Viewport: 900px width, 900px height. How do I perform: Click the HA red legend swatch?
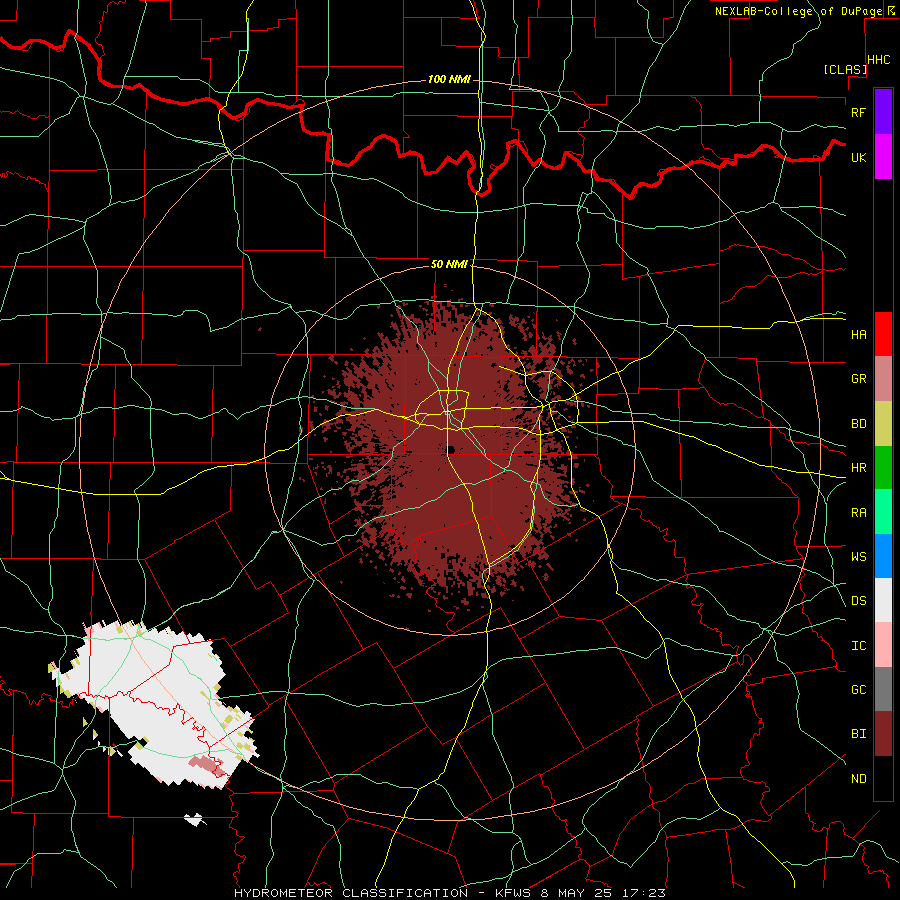click(883, 334)
